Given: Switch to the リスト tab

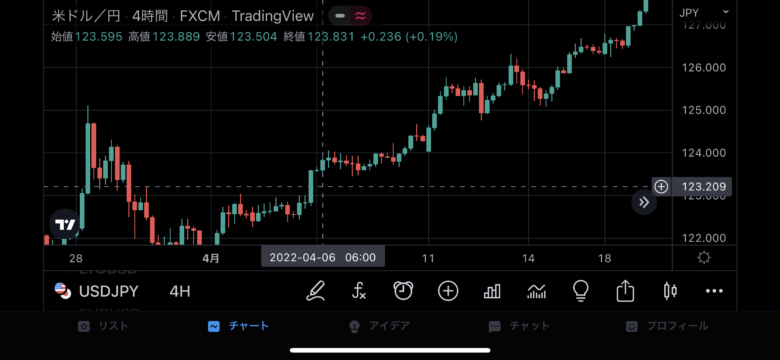Looking at the screenshot, I should point(103,326).
